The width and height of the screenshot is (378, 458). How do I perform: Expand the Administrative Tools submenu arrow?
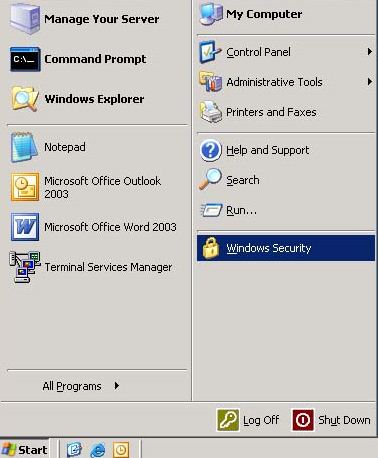(369, 82)
